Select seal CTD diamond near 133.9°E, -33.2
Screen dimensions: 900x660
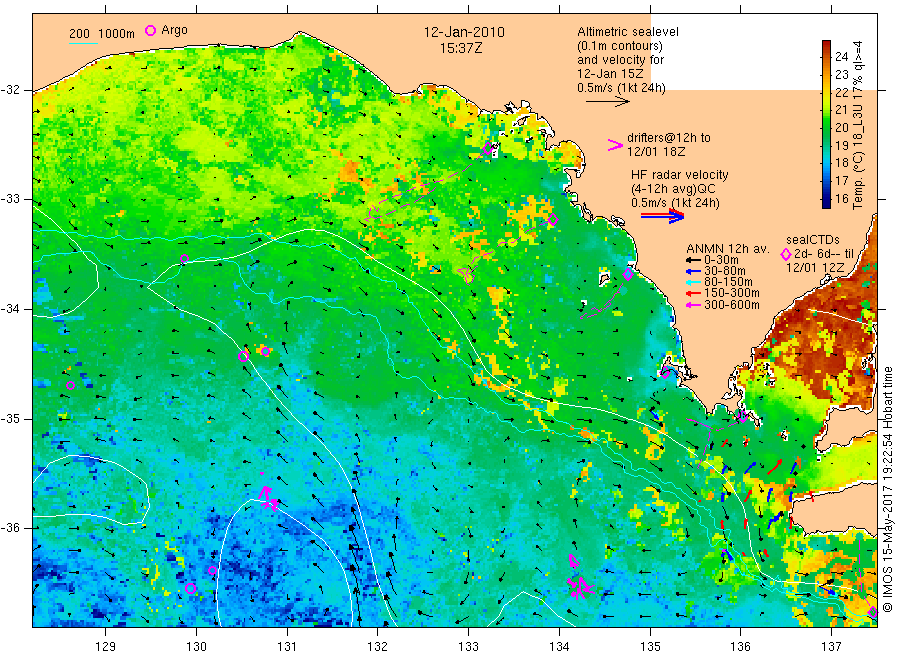point(553,219)
